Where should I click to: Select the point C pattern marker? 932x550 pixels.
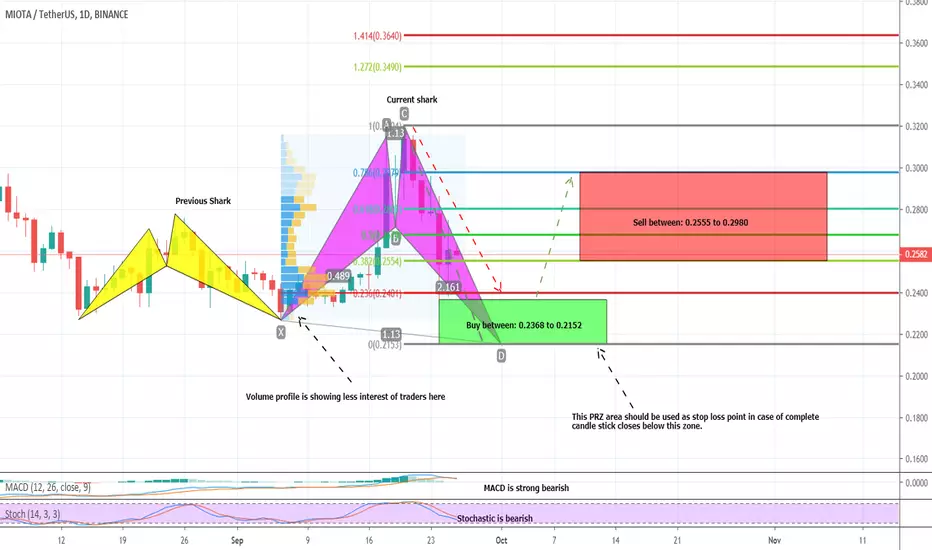tap(404, 114)
